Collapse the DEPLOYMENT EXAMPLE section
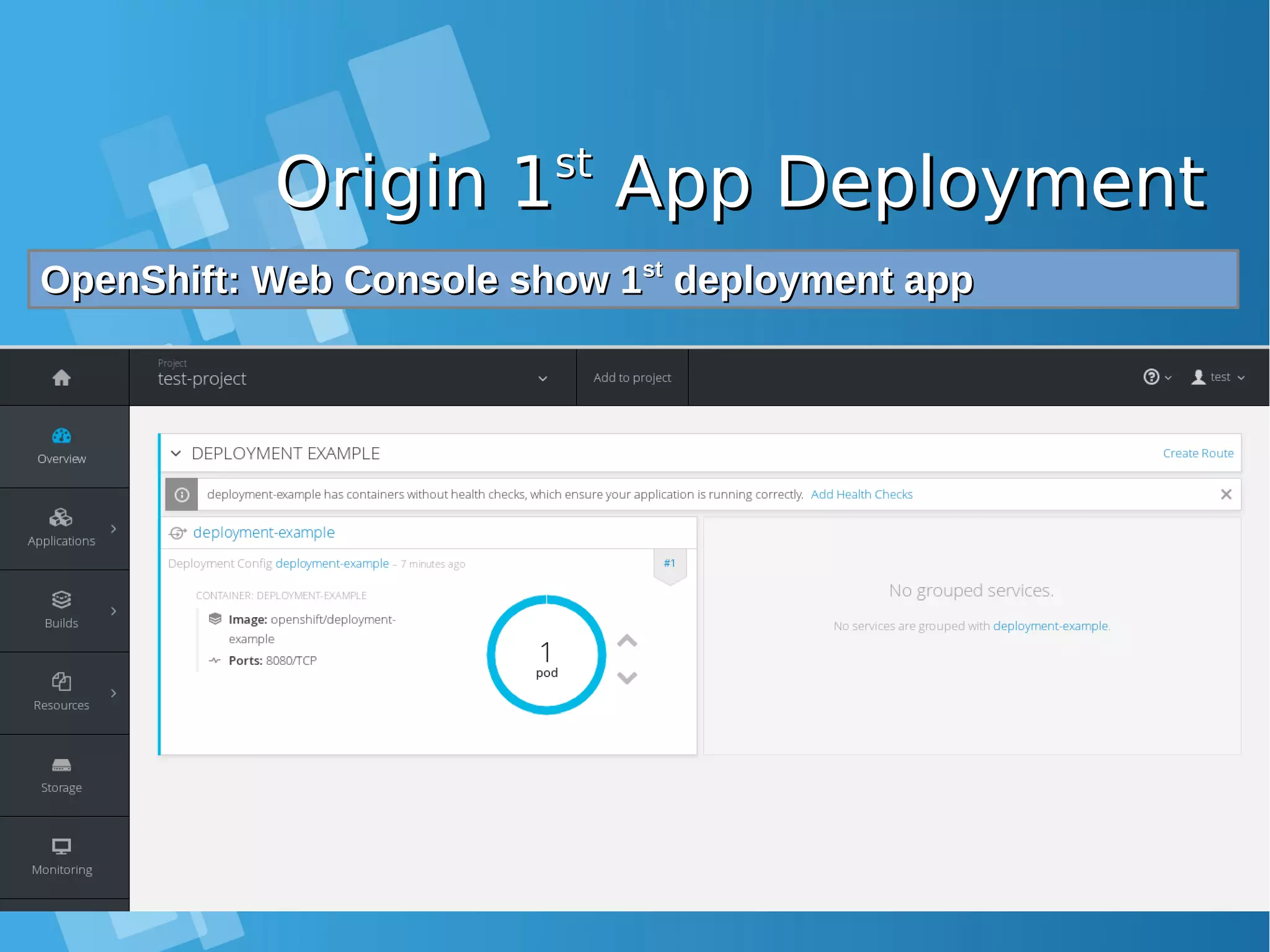 [176, 453]
